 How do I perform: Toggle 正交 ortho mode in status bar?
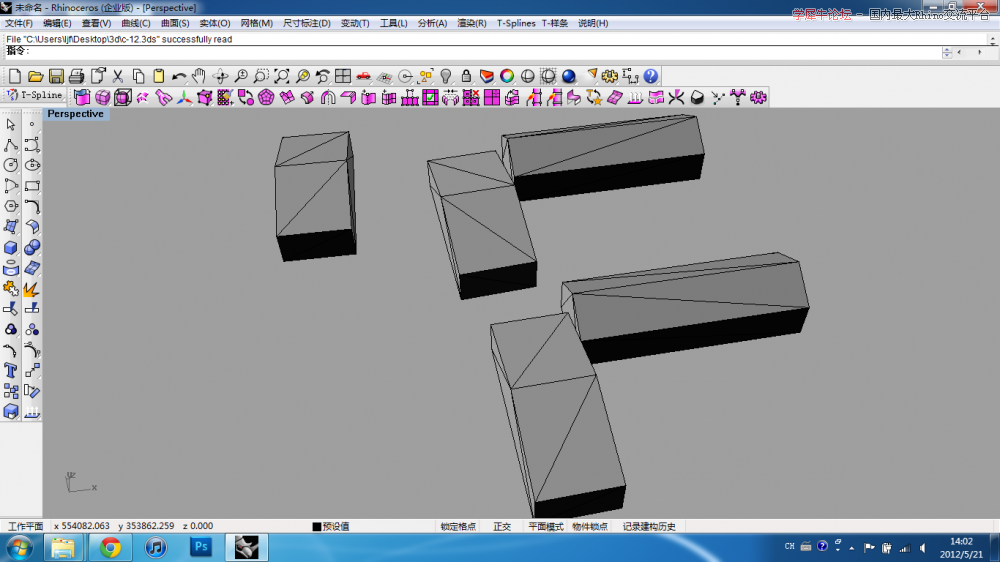(x=502, y=526)
